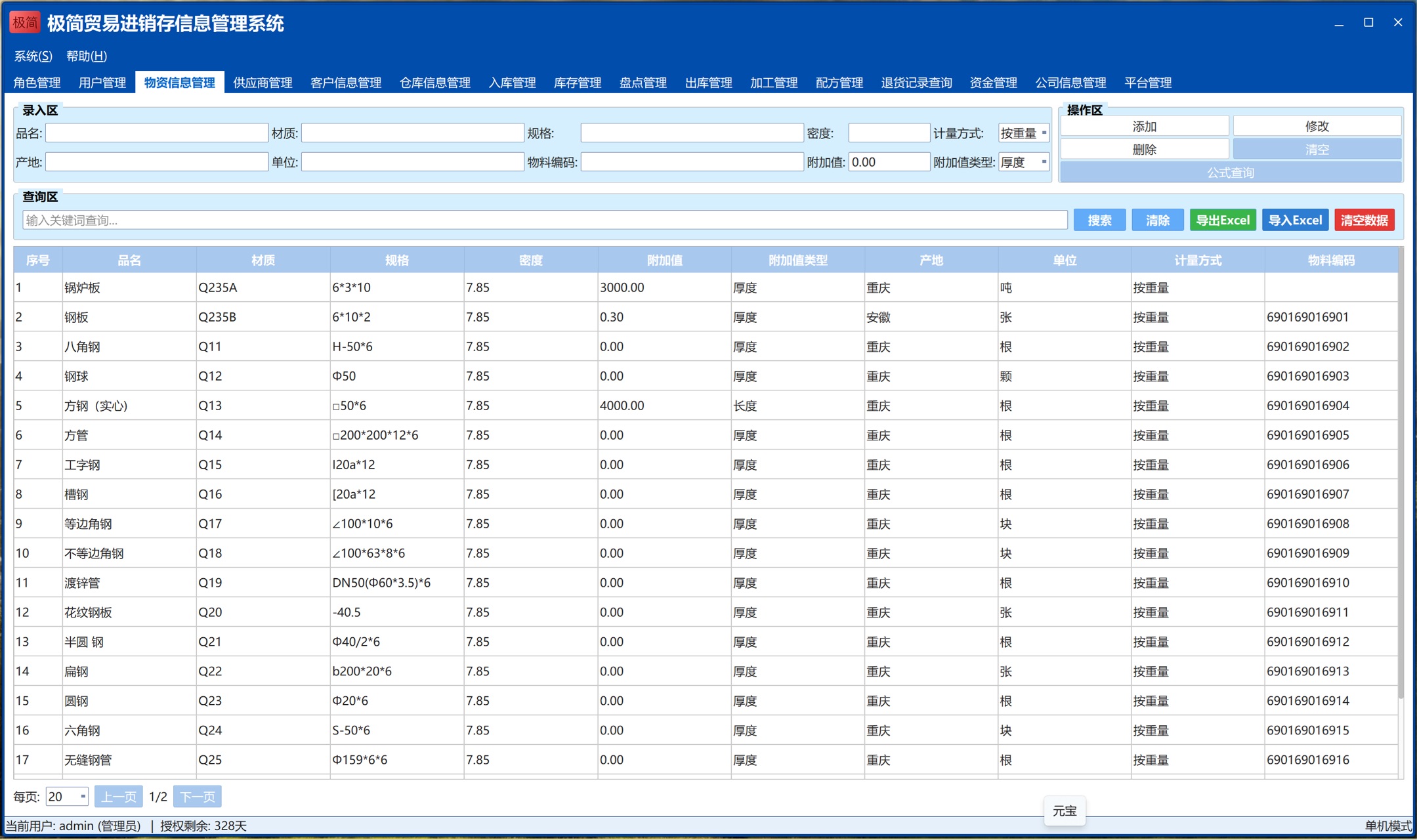Expand the 附加值类型 dropdown
1417x840 pixels.
point(1024,162)
